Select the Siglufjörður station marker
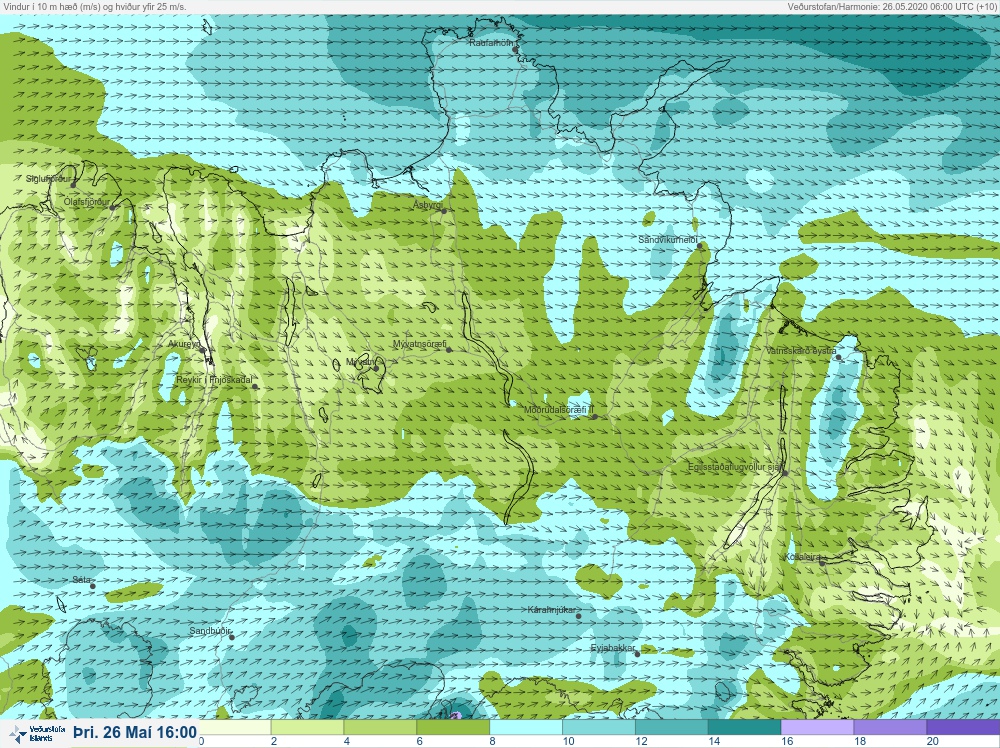 point(73,185)
